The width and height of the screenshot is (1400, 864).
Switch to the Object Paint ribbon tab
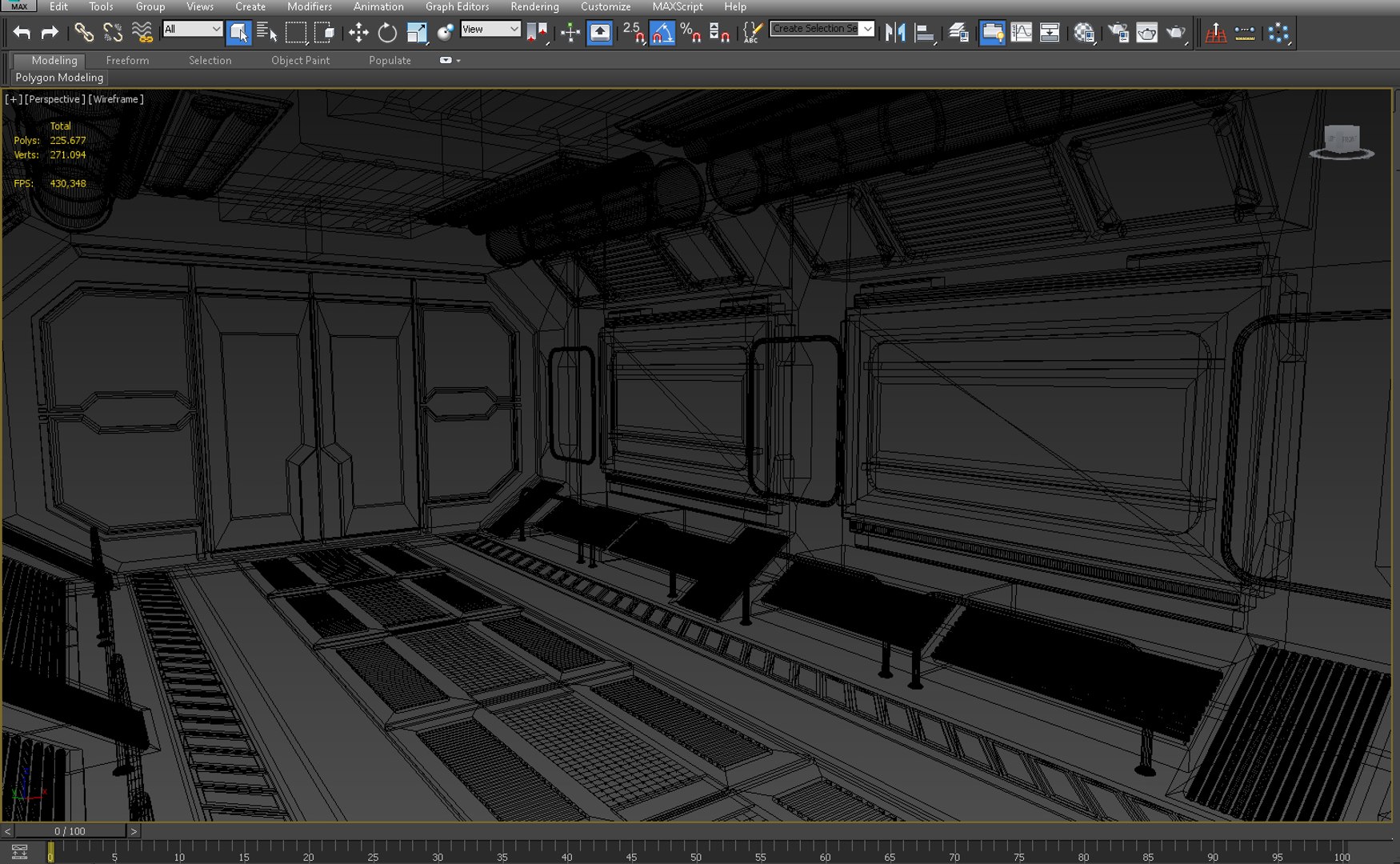coord(300,60)
